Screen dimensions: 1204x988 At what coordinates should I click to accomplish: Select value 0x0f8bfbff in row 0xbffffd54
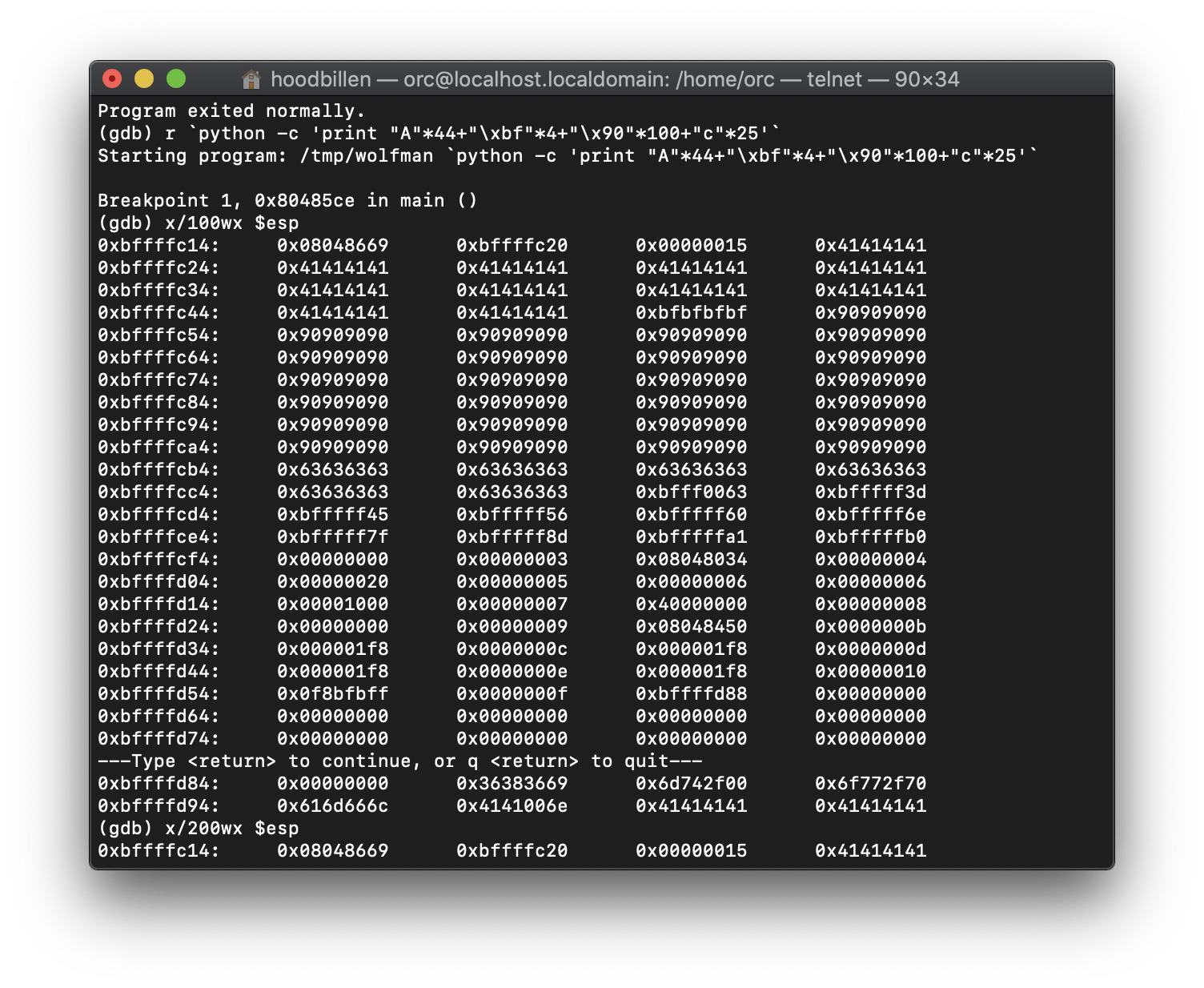tap(333, 693)
